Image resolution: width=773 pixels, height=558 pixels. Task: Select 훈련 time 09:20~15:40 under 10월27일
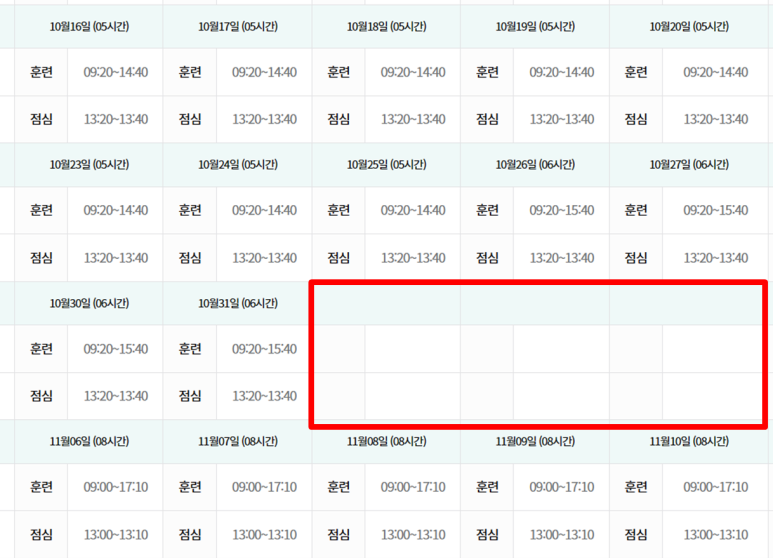coord(716,210)
